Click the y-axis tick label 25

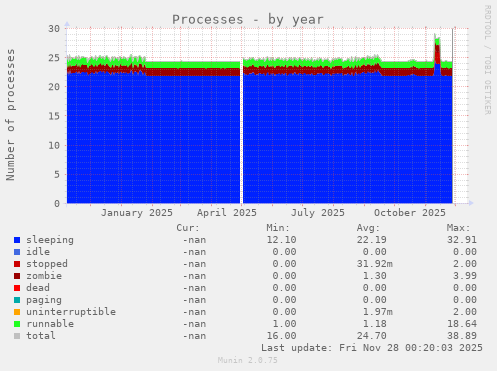pyautogui.click(x=54, y=58)
